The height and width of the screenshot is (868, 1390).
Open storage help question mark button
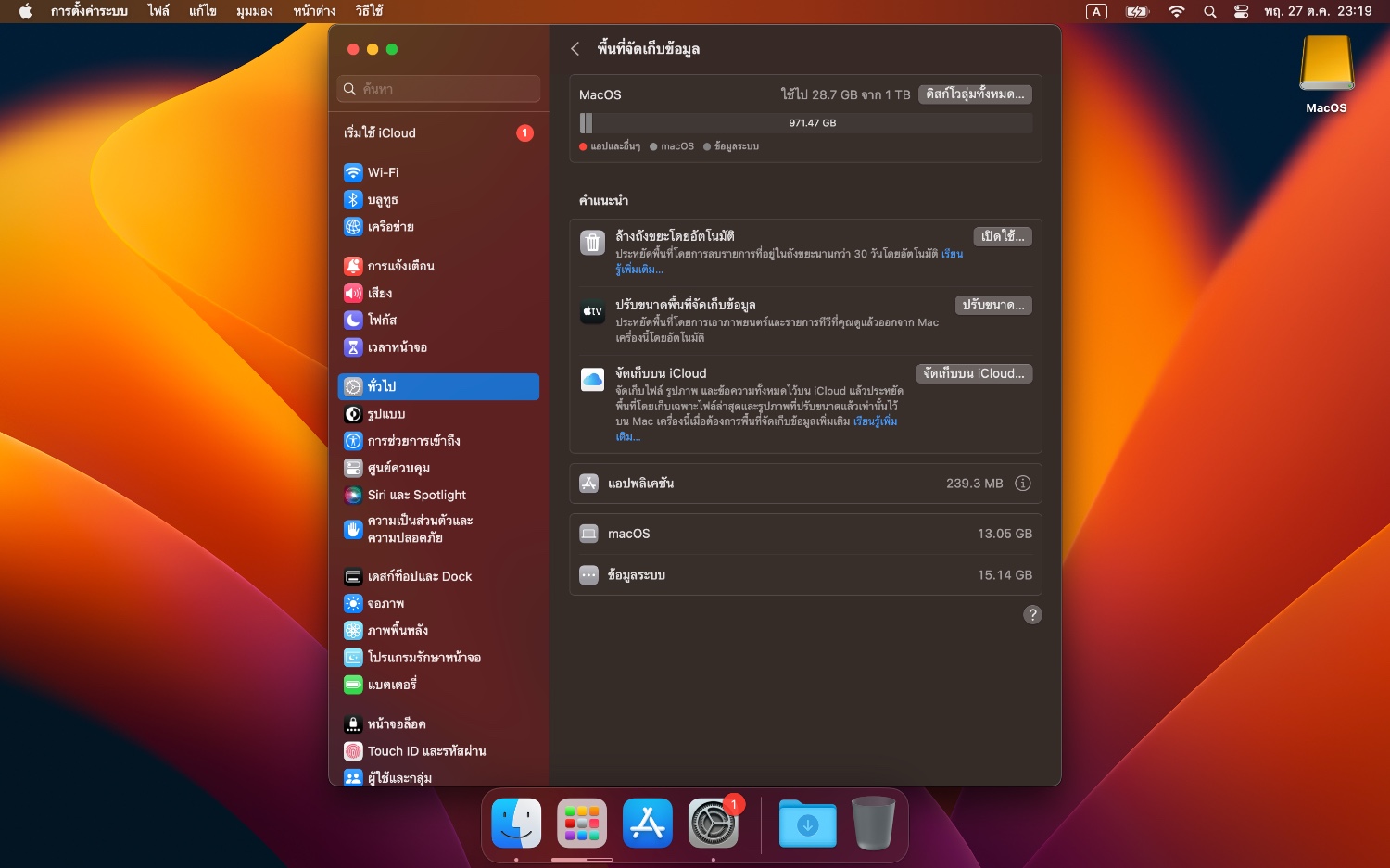tap(1032, 615)
